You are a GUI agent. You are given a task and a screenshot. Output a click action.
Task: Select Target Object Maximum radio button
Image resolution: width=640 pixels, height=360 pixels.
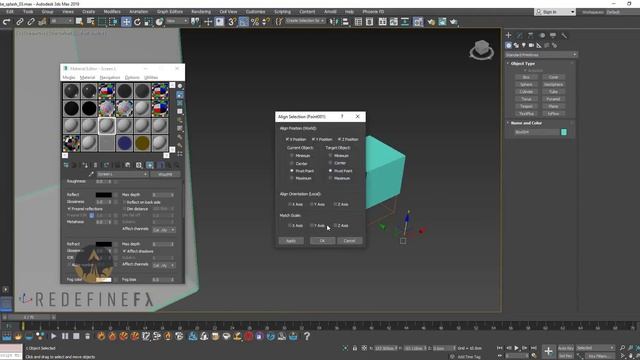[330, 178]
